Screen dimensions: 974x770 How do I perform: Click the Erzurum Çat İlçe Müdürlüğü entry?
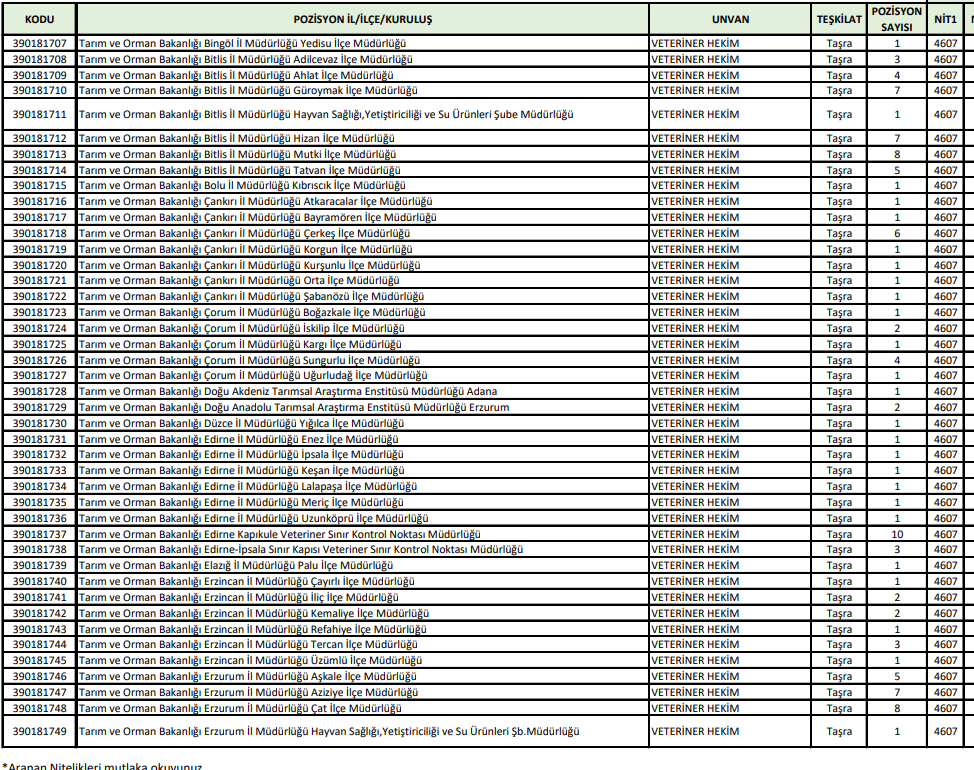click(x=240, y=709)
